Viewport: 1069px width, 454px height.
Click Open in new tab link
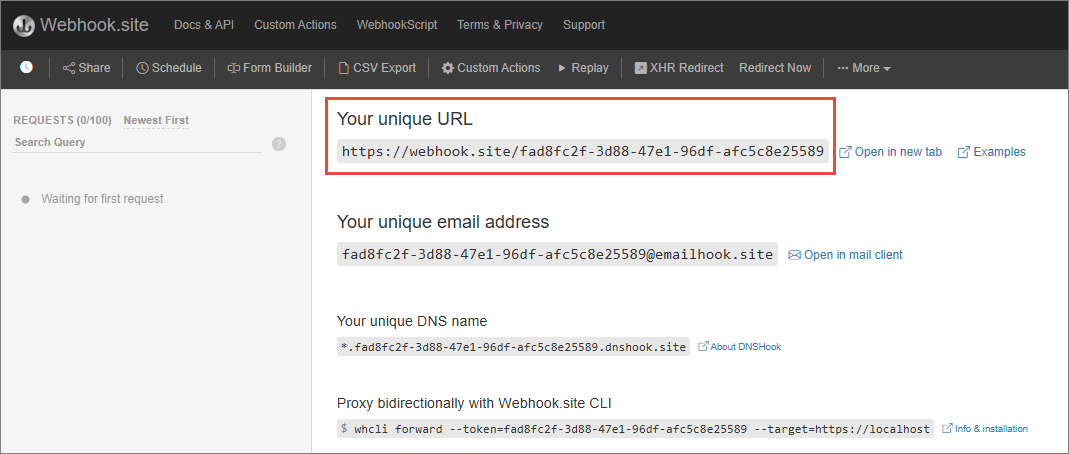(x=890, y=152)
